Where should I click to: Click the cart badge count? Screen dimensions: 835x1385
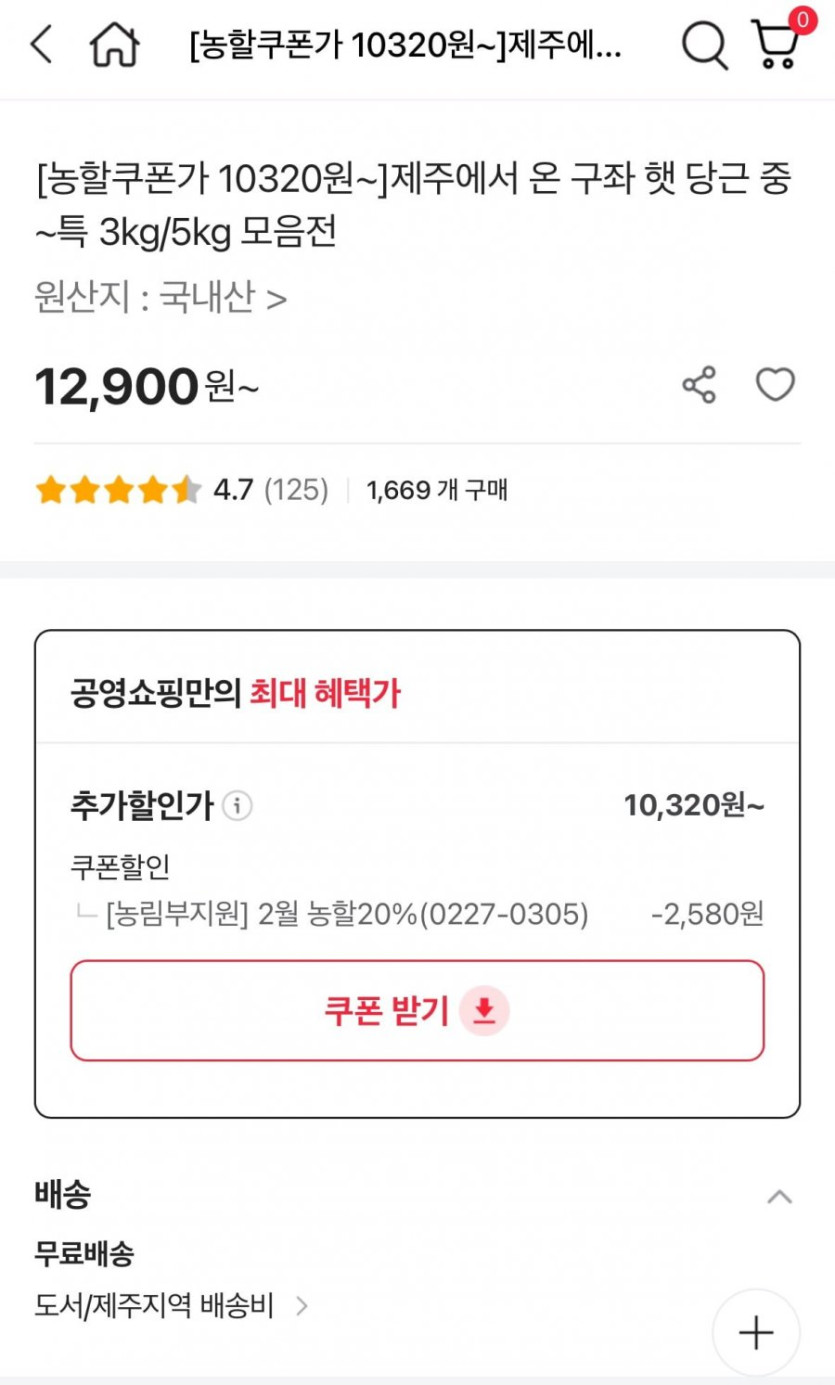[x=802, y=19]
